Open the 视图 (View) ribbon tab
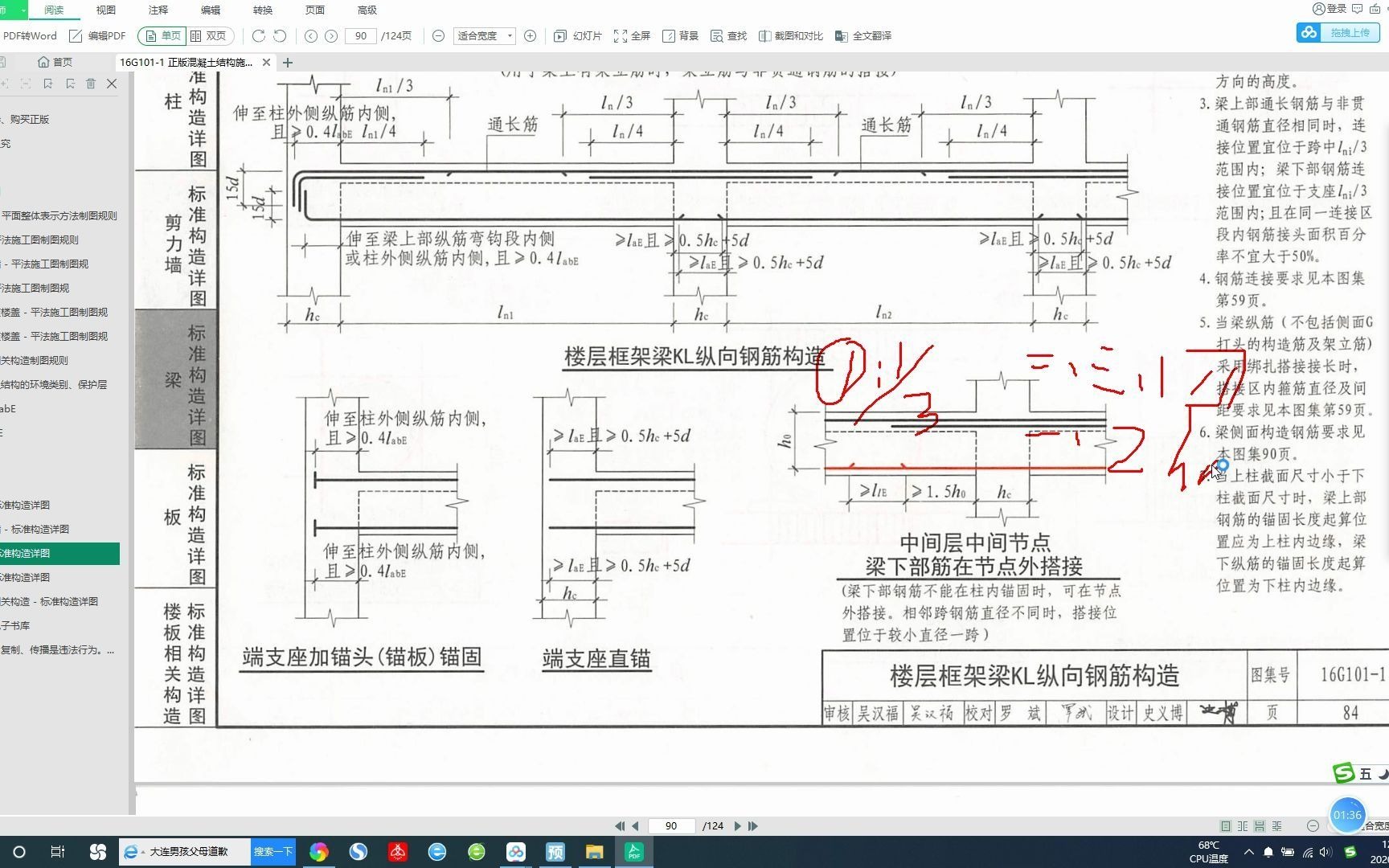Screen dimensions: 1389x868 point(105,10)
